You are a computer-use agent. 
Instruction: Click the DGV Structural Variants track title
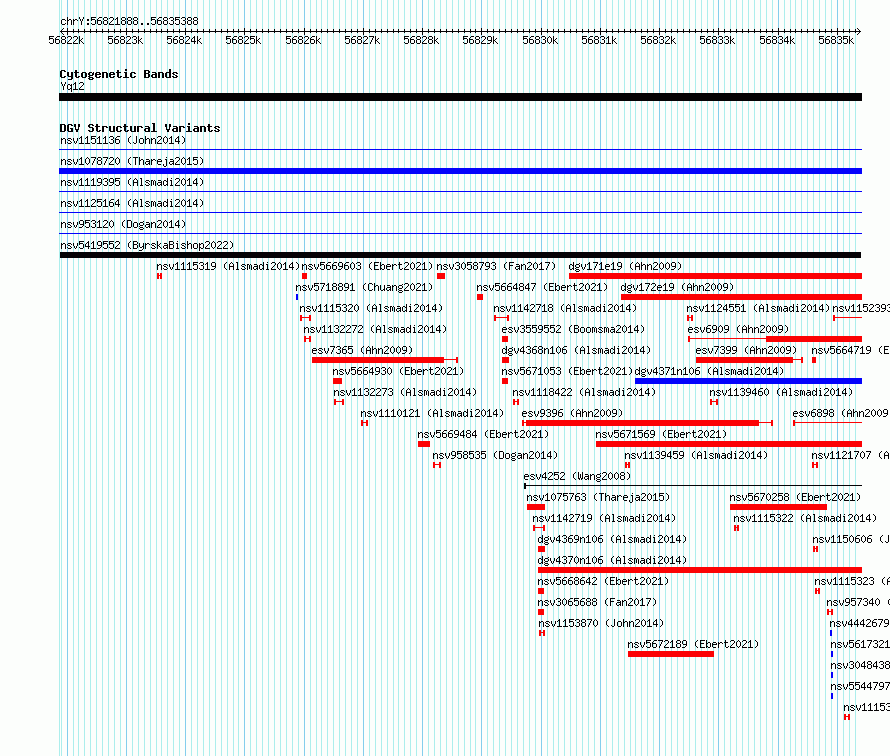click(140, 128)
